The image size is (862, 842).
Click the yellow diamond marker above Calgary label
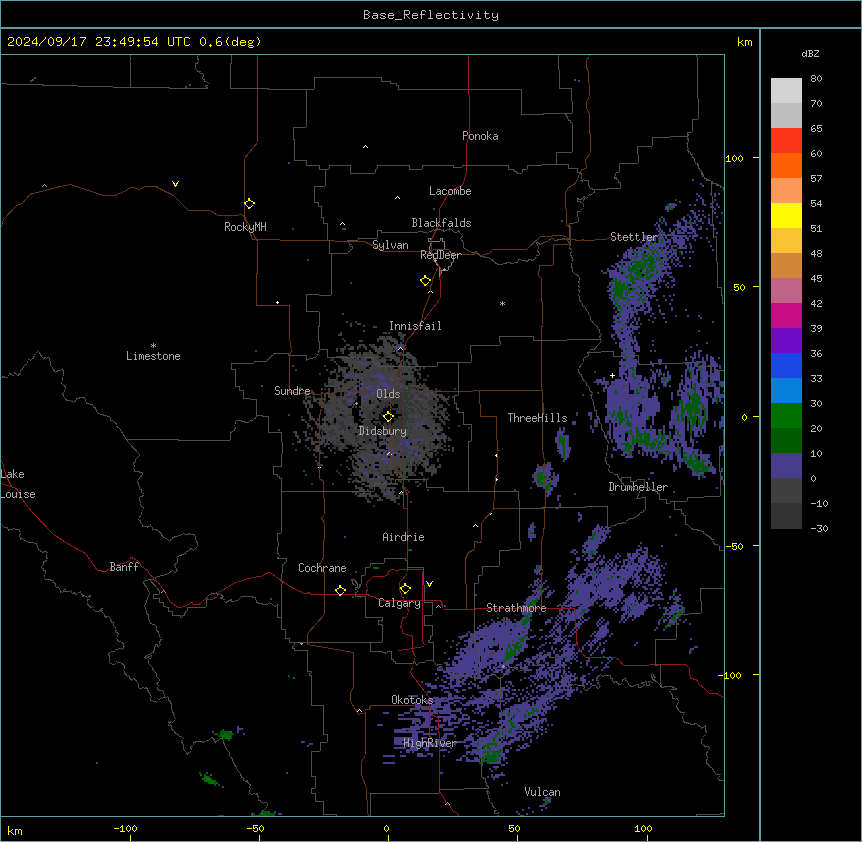pyautogui.click(x=405, y=589)
